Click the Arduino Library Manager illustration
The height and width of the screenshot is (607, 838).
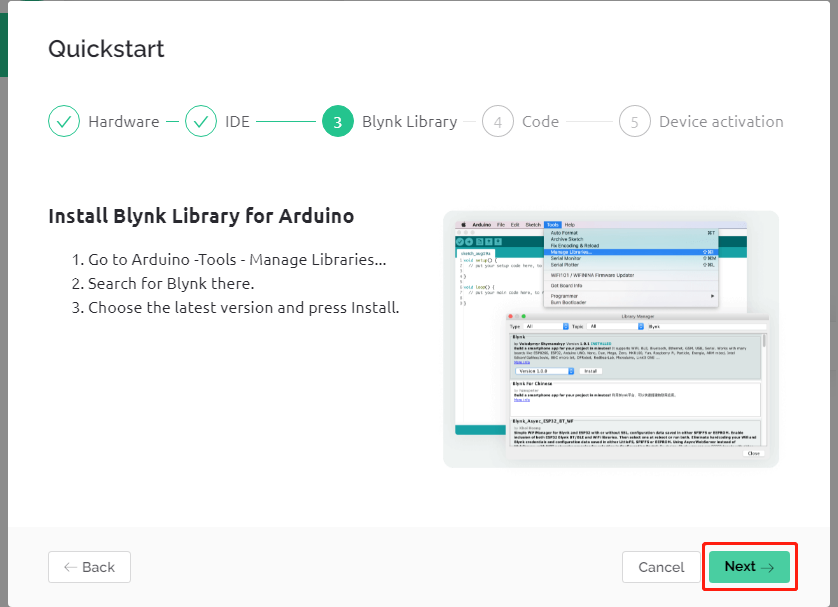click(611, 339)
